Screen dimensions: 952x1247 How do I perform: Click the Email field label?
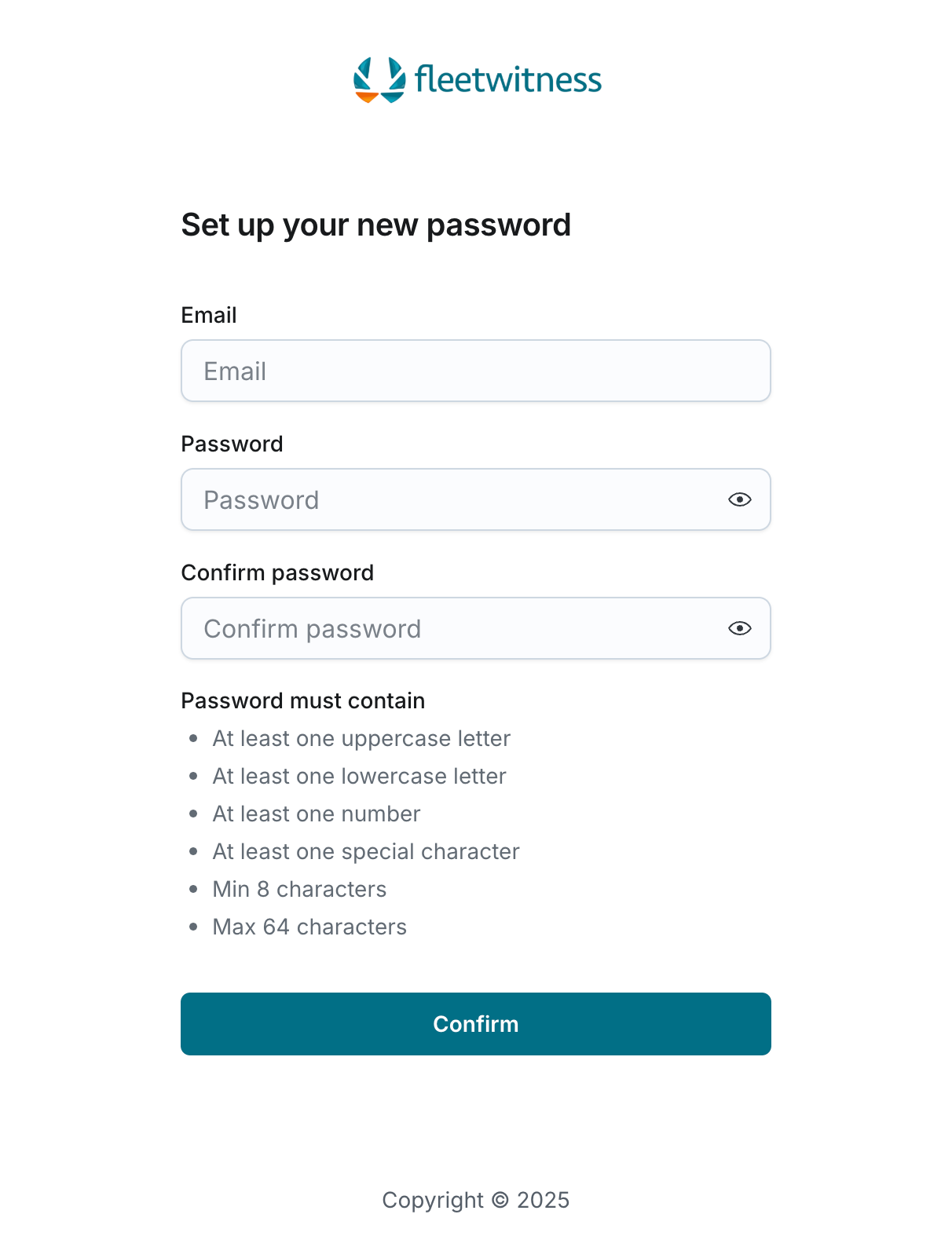tap(209, 315)
